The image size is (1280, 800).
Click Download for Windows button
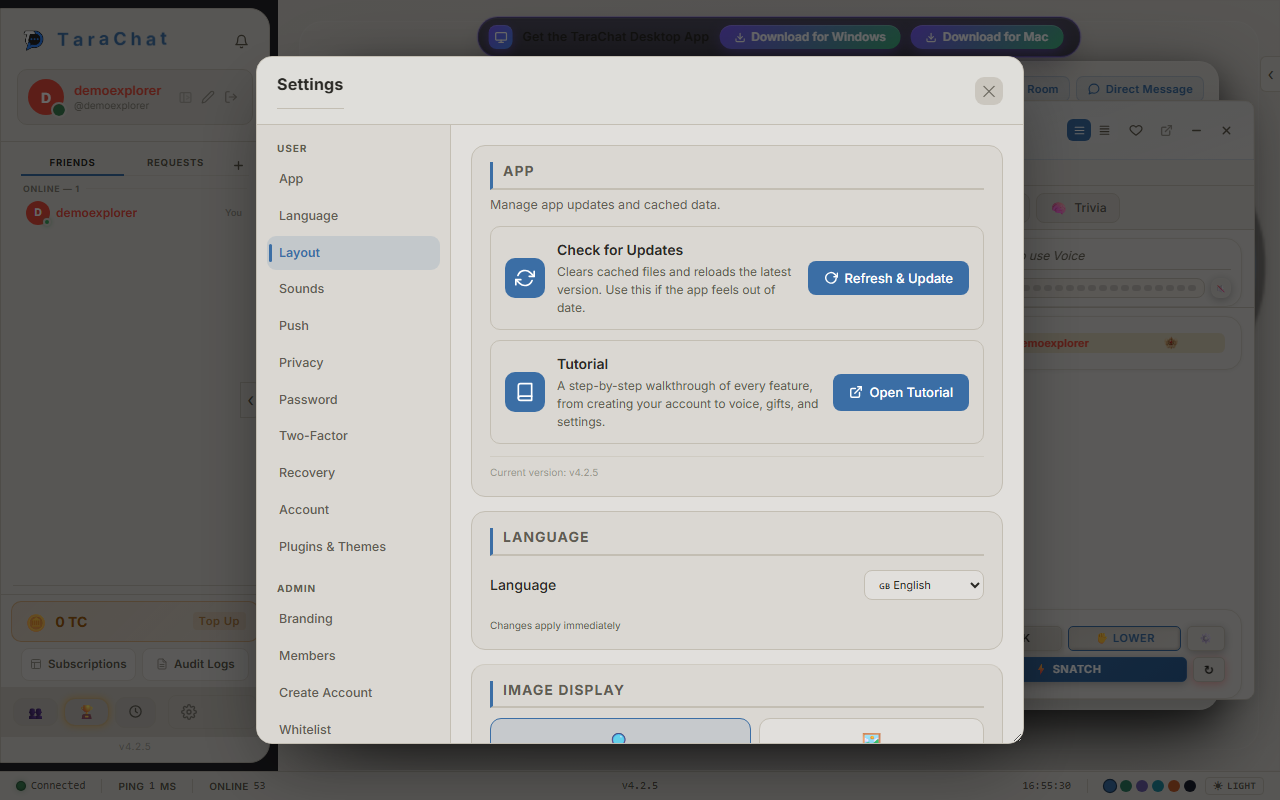810,37
